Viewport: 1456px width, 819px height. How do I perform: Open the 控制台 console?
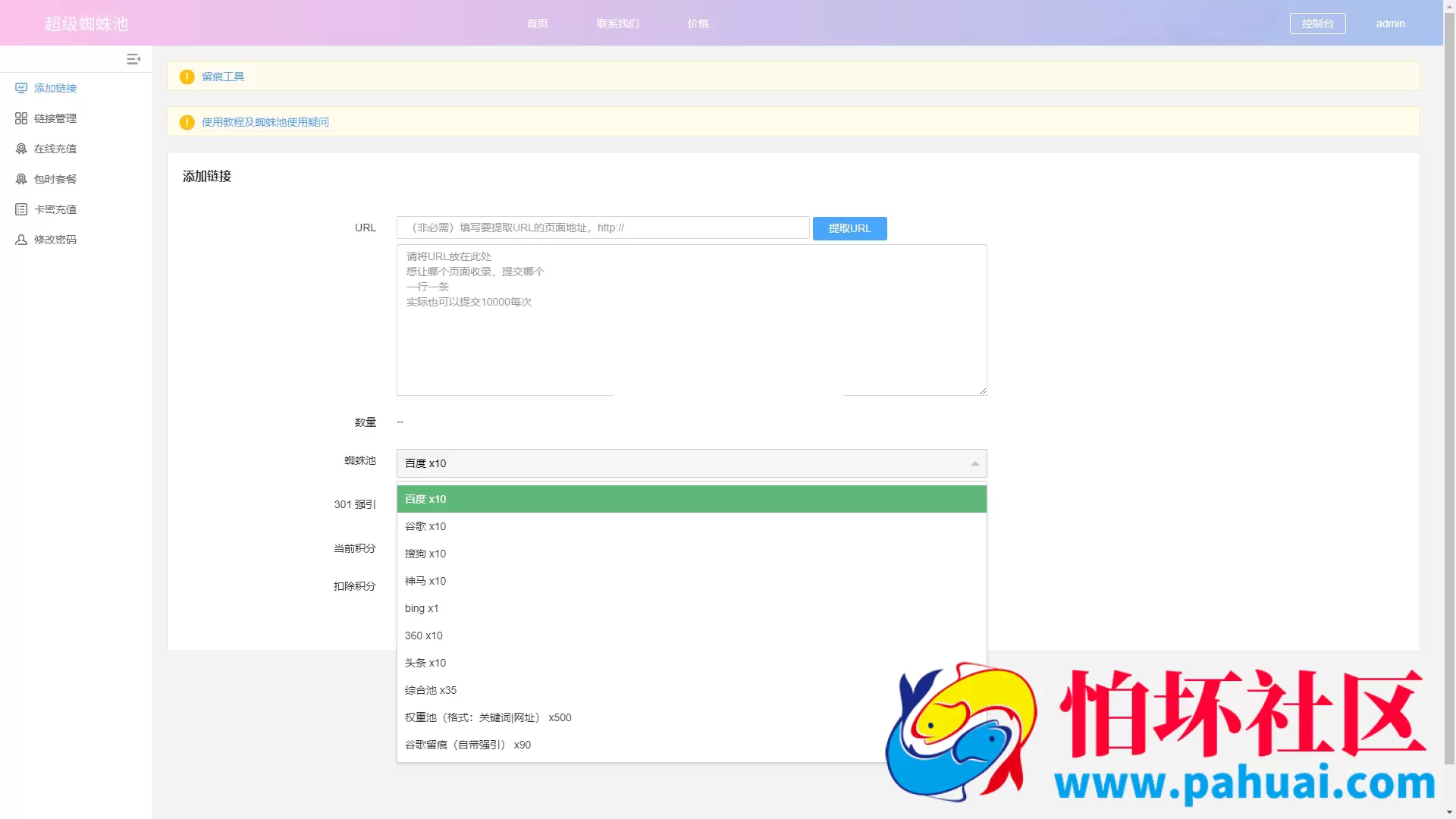[x=1317, y=24]
